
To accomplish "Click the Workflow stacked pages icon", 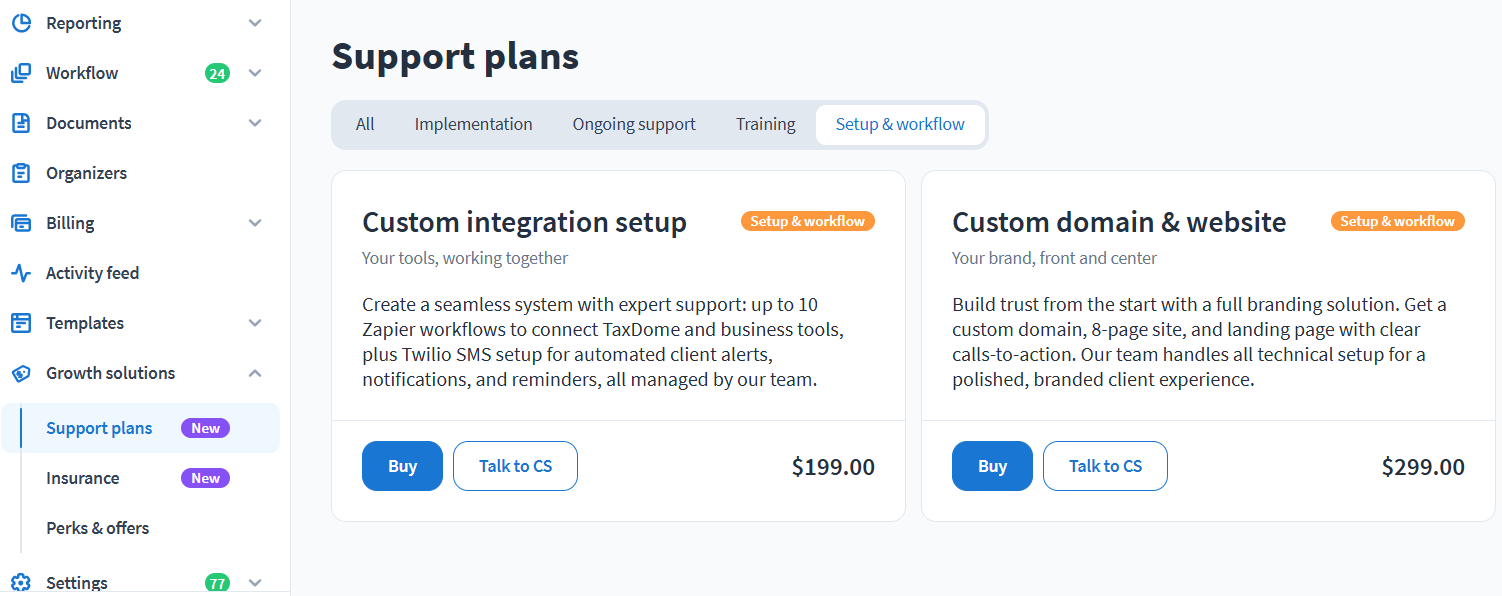I will point(21,73).
